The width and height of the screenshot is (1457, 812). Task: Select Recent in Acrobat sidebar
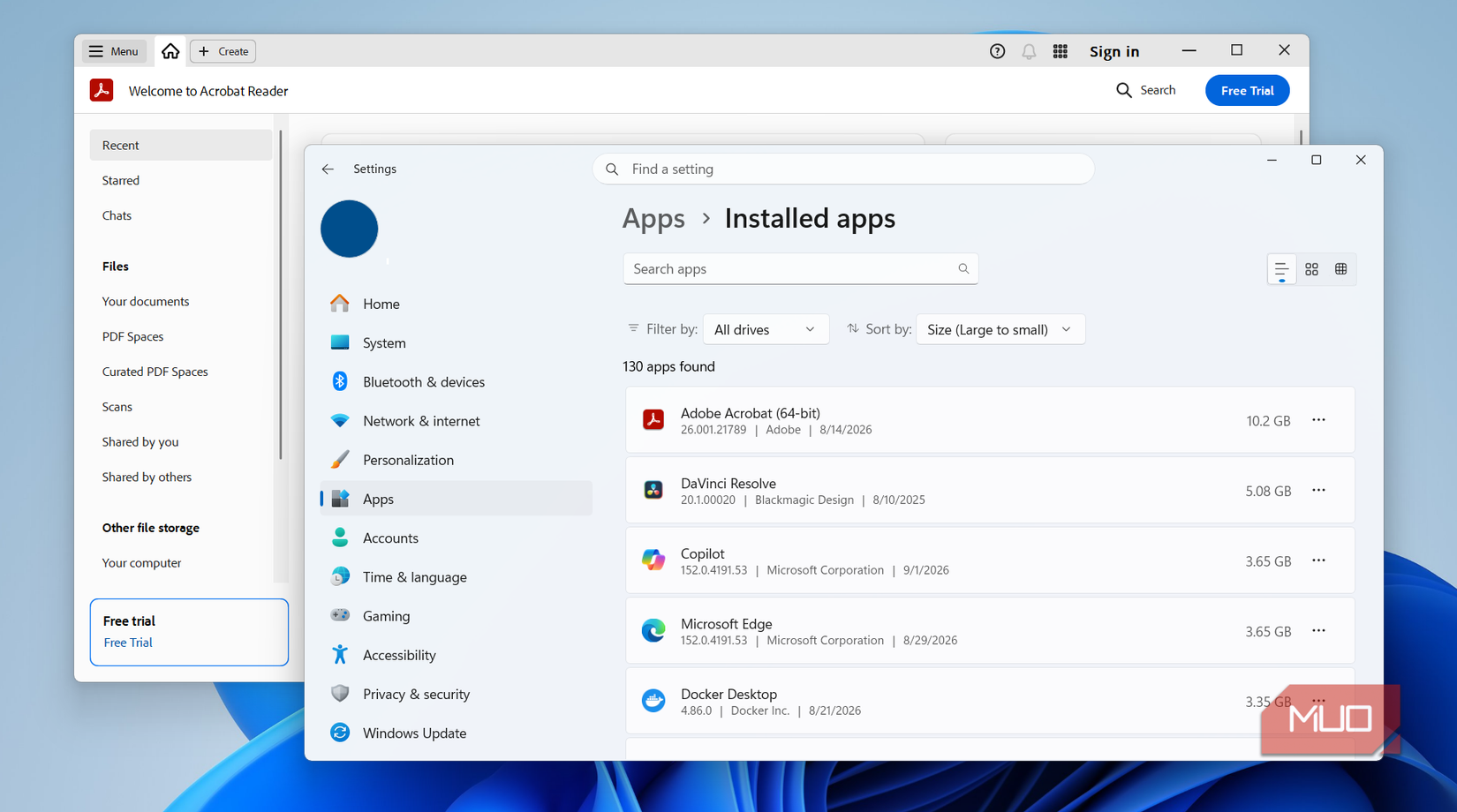(x=181, y=145)
